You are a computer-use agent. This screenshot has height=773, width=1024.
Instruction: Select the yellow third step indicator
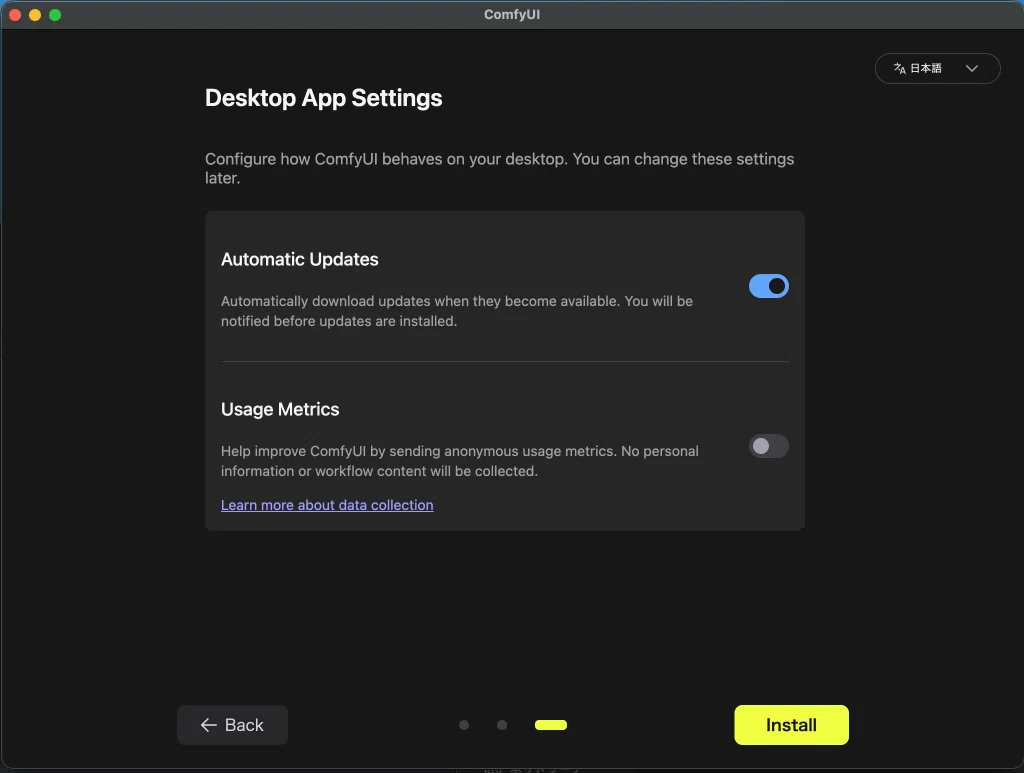click(x=551, y=725)
